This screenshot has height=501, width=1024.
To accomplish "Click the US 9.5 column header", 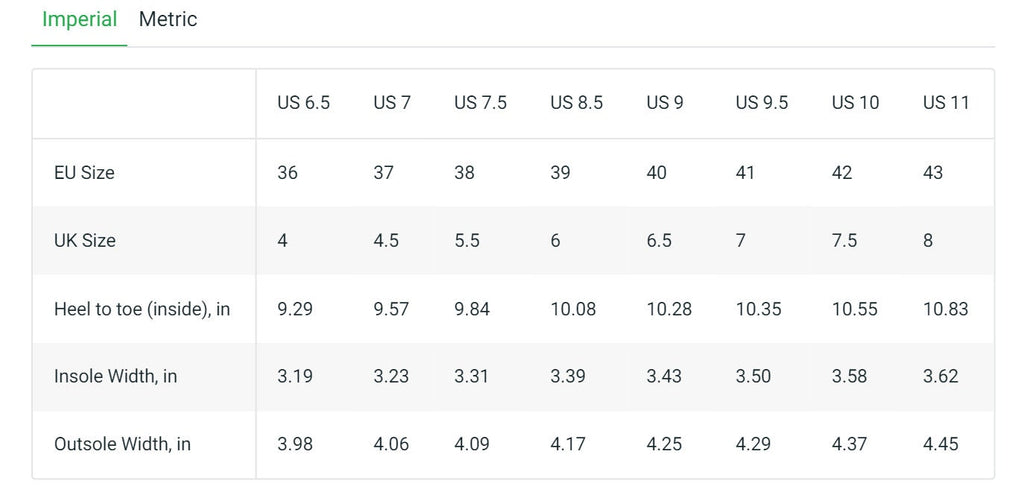I will 762,103.
